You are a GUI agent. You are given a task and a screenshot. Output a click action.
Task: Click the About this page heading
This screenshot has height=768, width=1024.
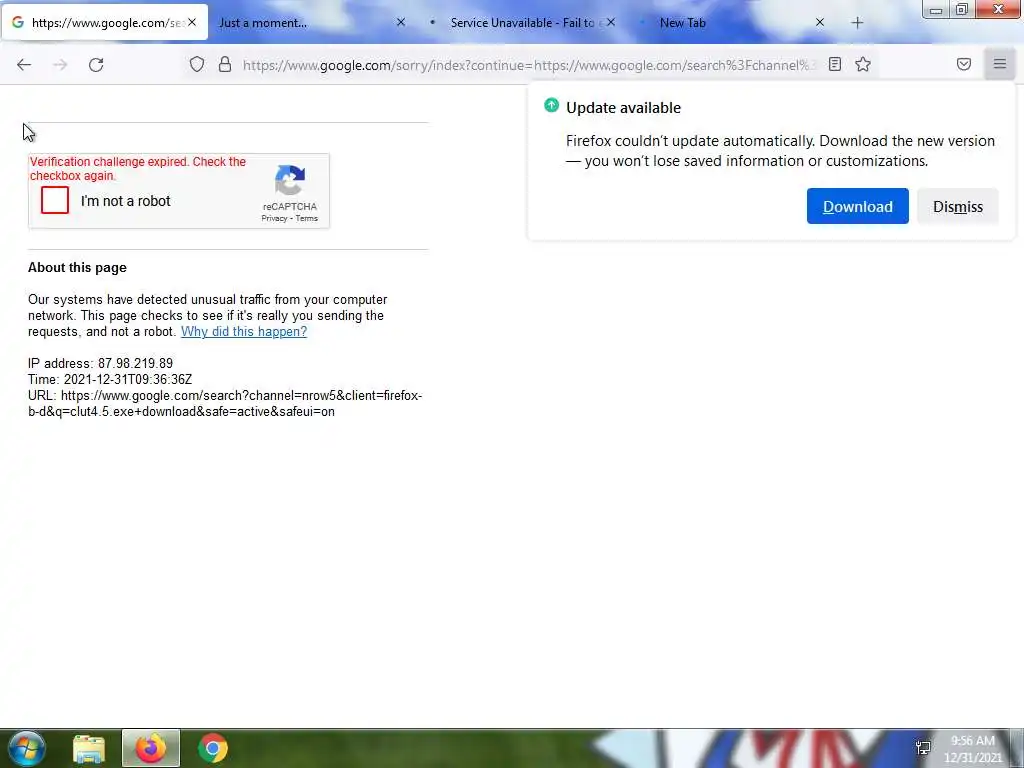tap(77, 267)
